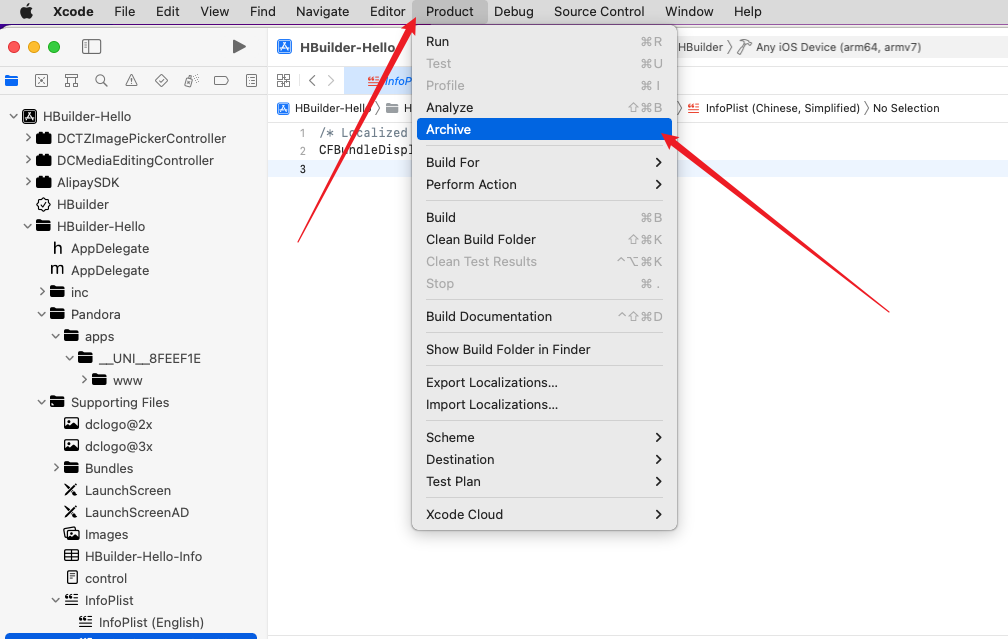Click the editor related items grid icon
The height and width of the screenshot is (639, 1008).
pos(284,81)
